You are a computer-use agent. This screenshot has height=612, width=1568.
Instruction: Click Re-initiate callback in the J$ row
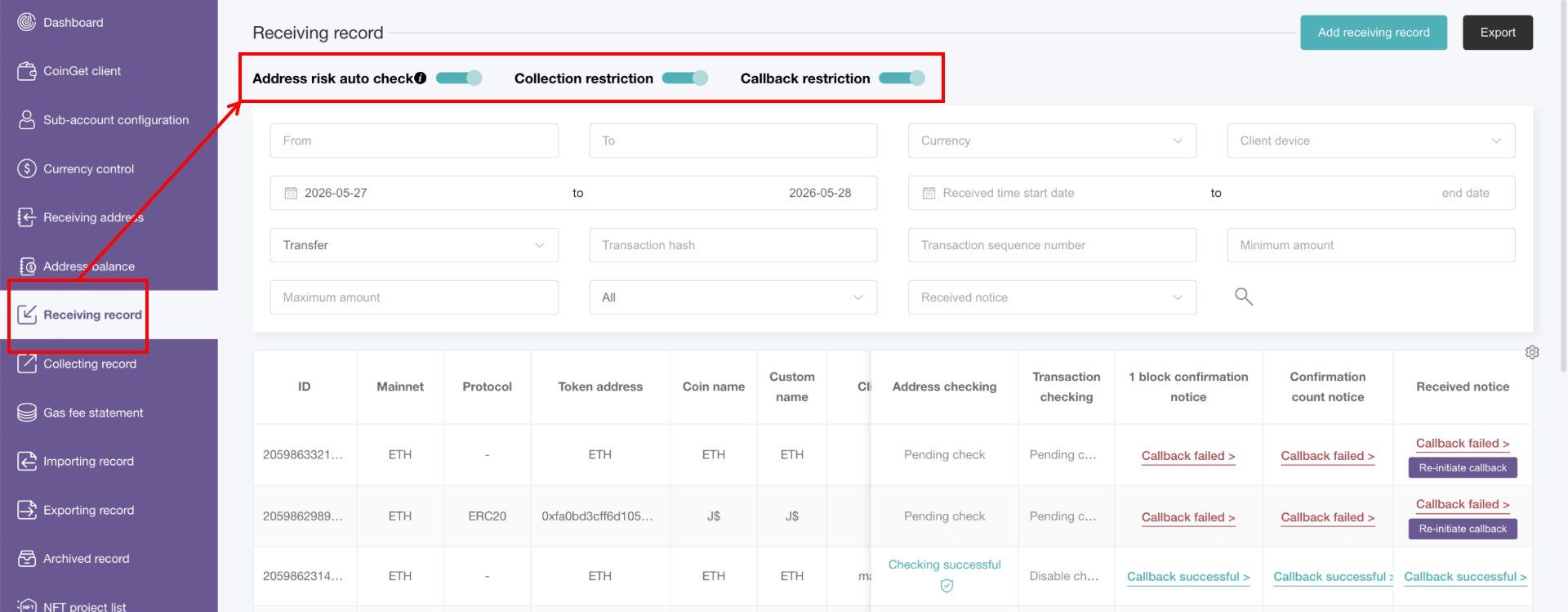click(1463, 529)
